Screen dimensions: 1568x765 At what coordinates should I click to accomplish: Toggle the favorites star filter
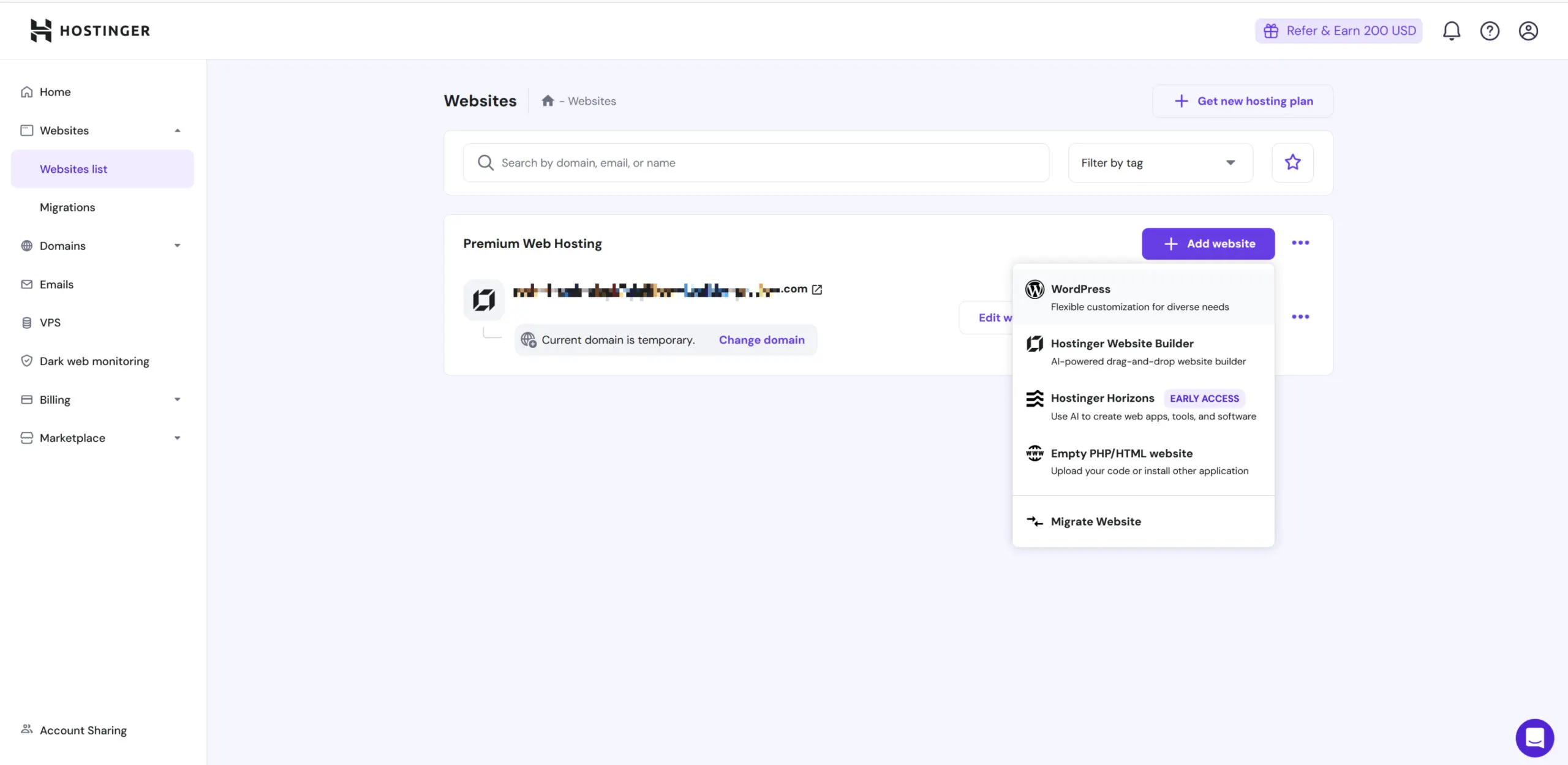1292,162
